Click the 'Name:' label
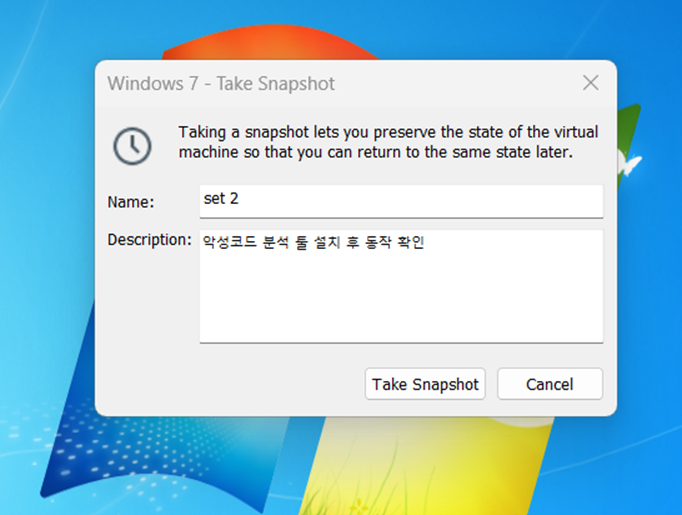 point(131,202)
